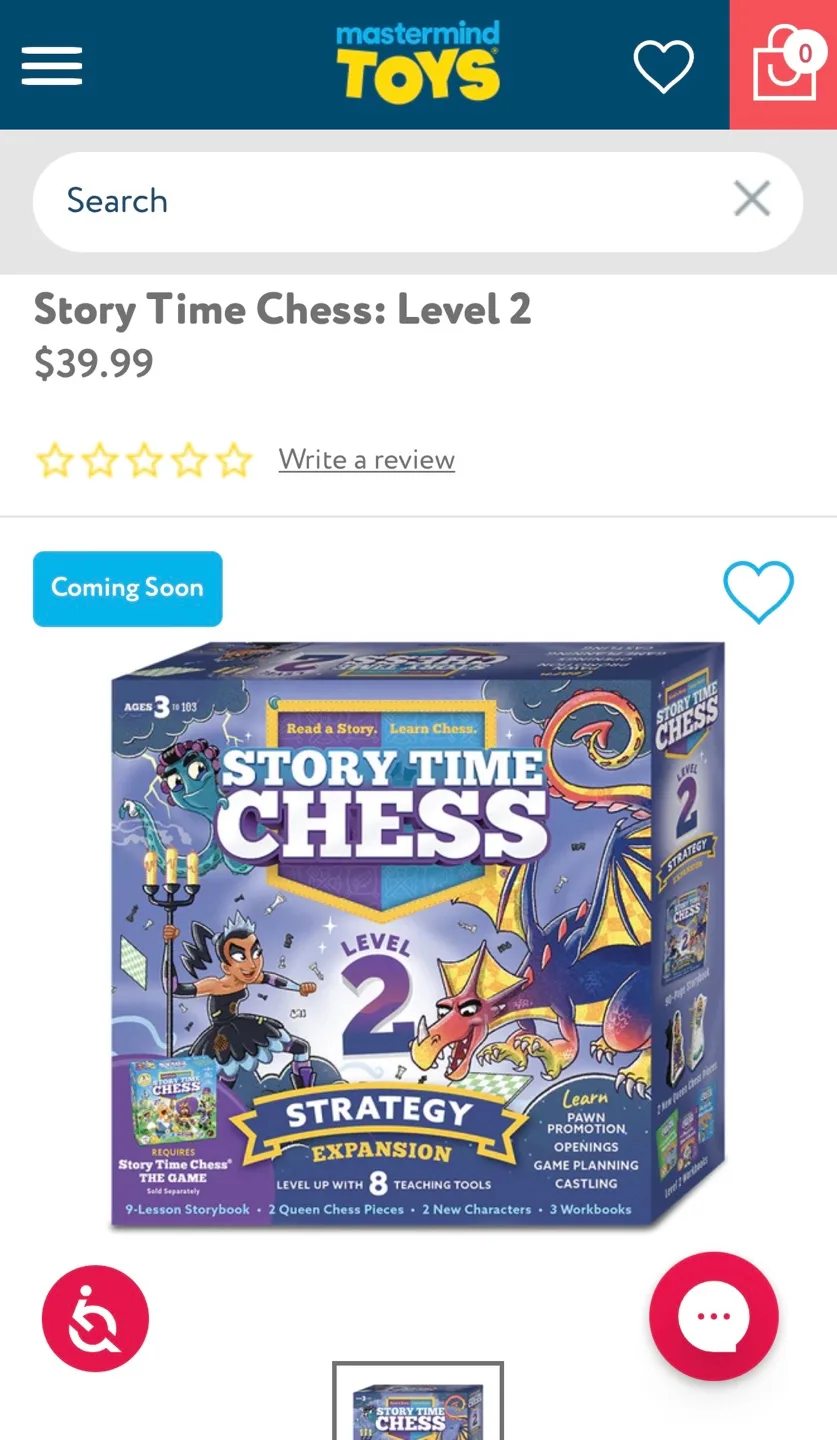Open the accessibility wheelchair widget
The width and height of the screenshot is (837, 1440).
[x=95, y=1317]
